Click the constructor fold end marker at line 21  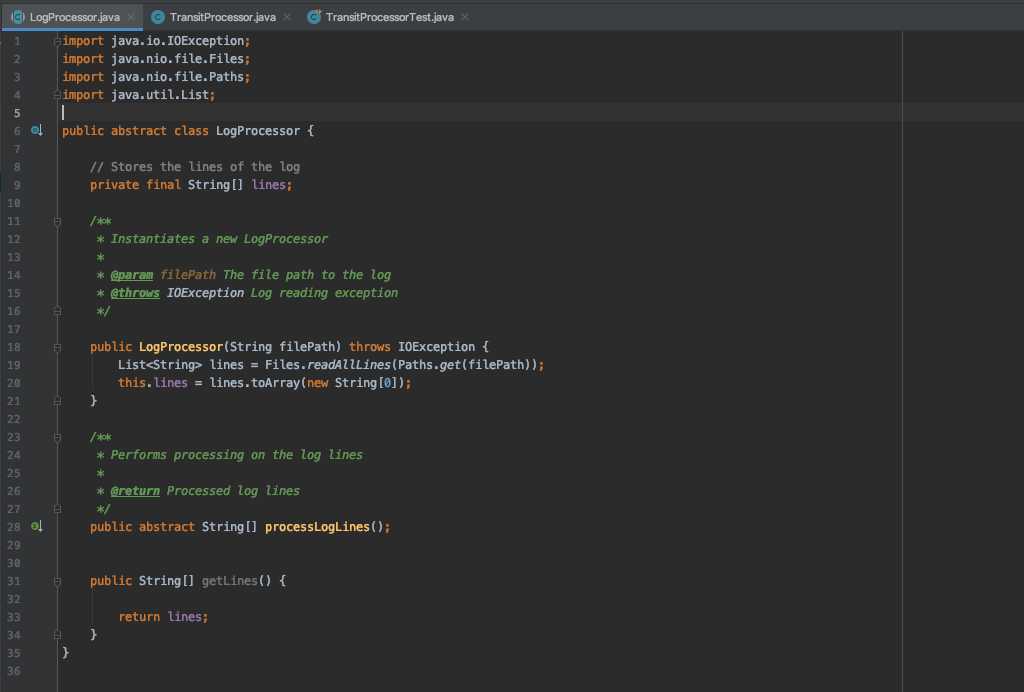(57, 401)
